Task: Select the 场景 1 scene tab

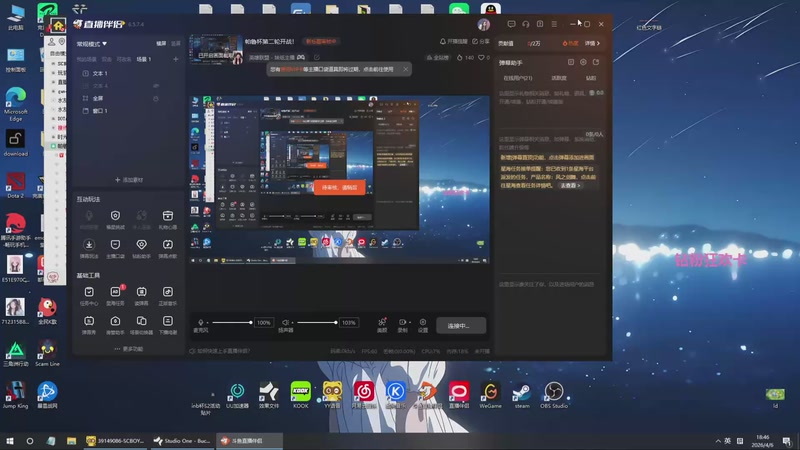Action: [x=144, y=59]
